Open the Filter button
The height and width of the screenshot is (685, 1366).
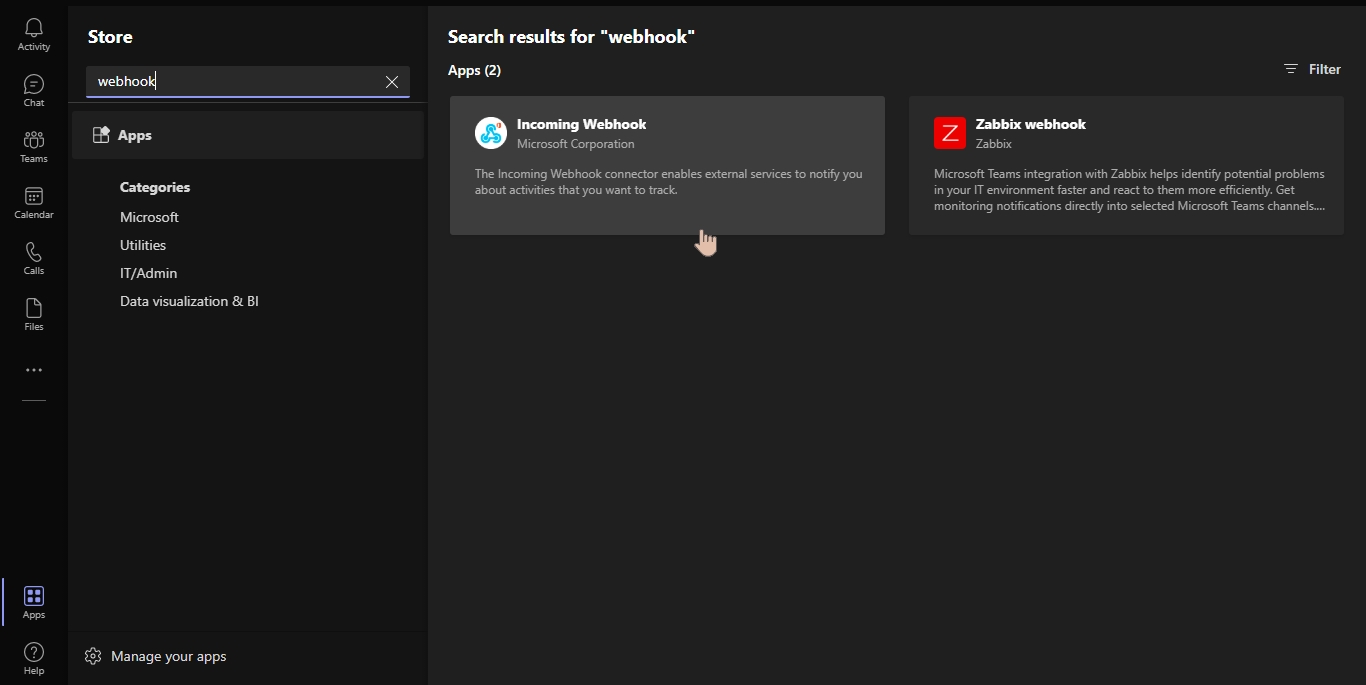(x=1312, y=69)
